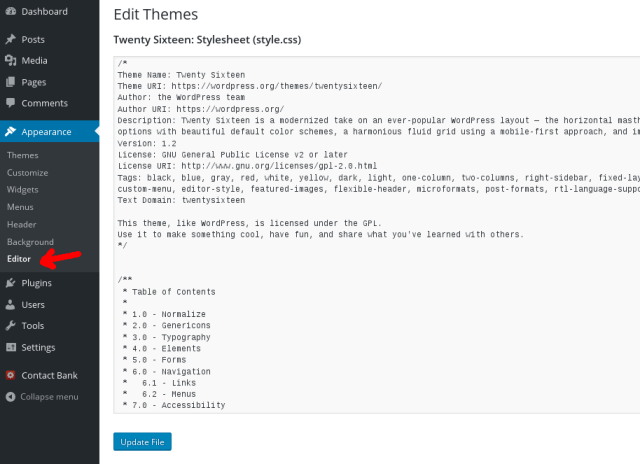Click the '6.2 - Menus' line
640x464 pixels.
coord(159,394)
